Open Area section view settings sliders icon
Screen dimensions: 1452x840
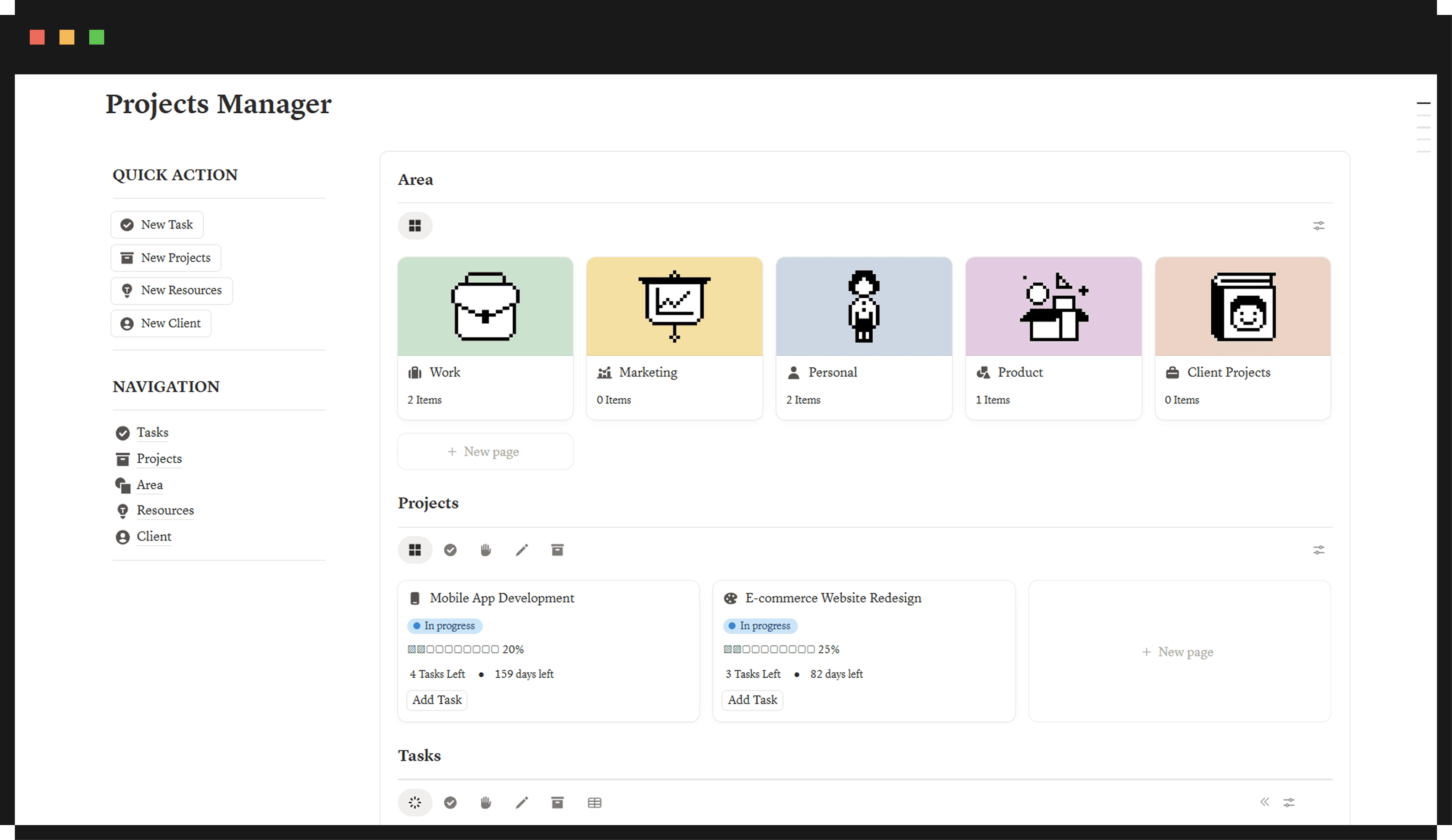pos(1318,226)
